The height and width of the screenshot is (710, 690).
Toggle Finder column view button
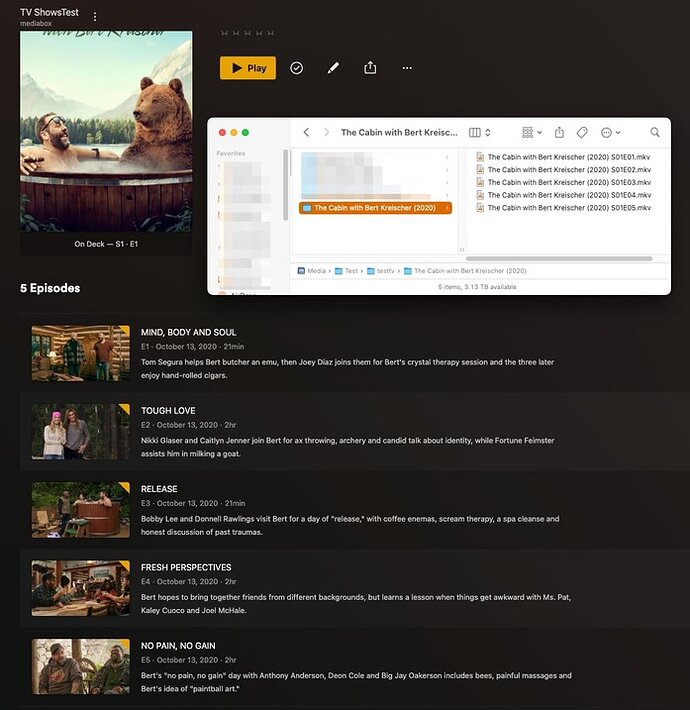click(x=474, y=132)
